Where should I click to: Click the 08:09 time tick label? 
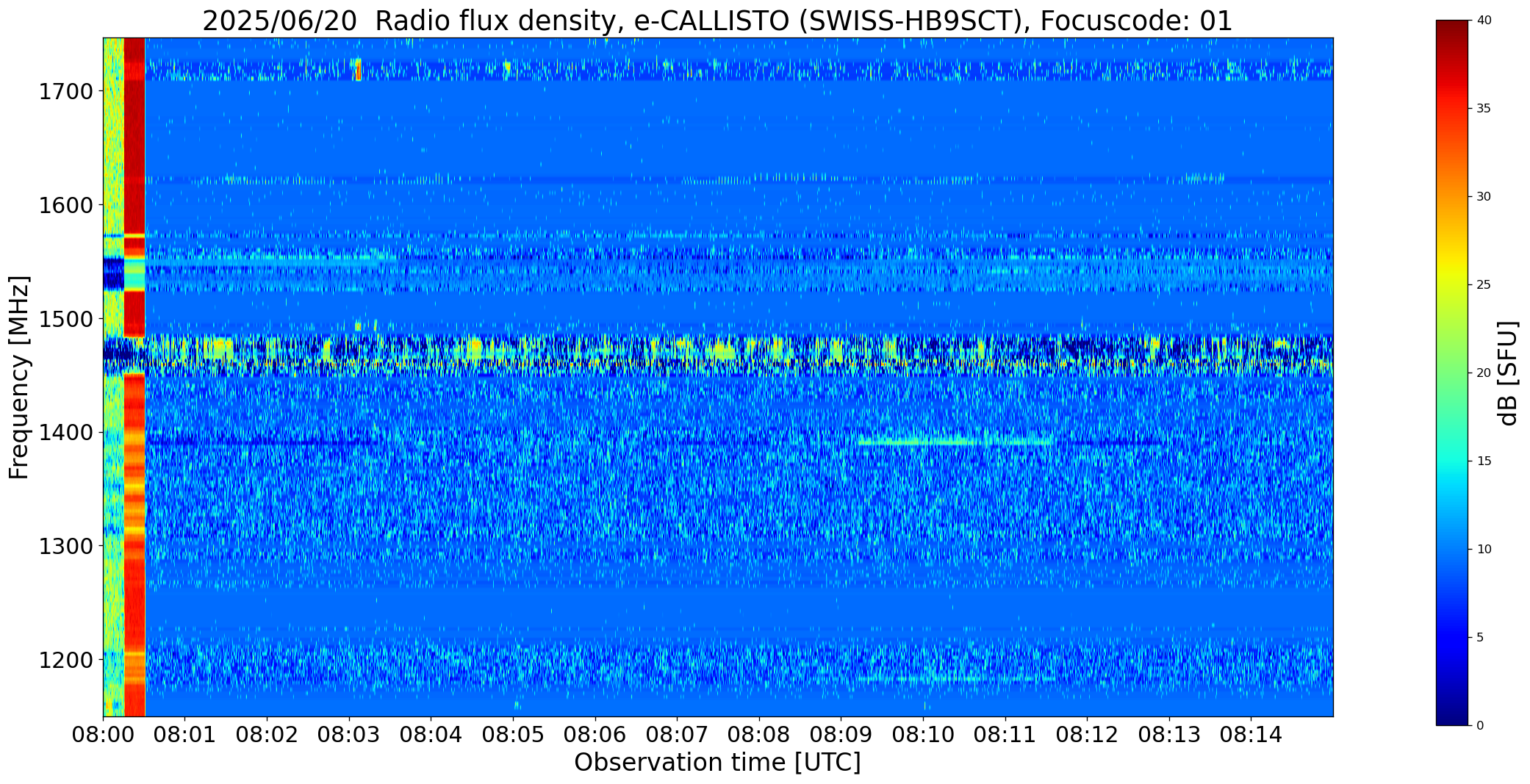pyautogui.click(x=841, y=735)
